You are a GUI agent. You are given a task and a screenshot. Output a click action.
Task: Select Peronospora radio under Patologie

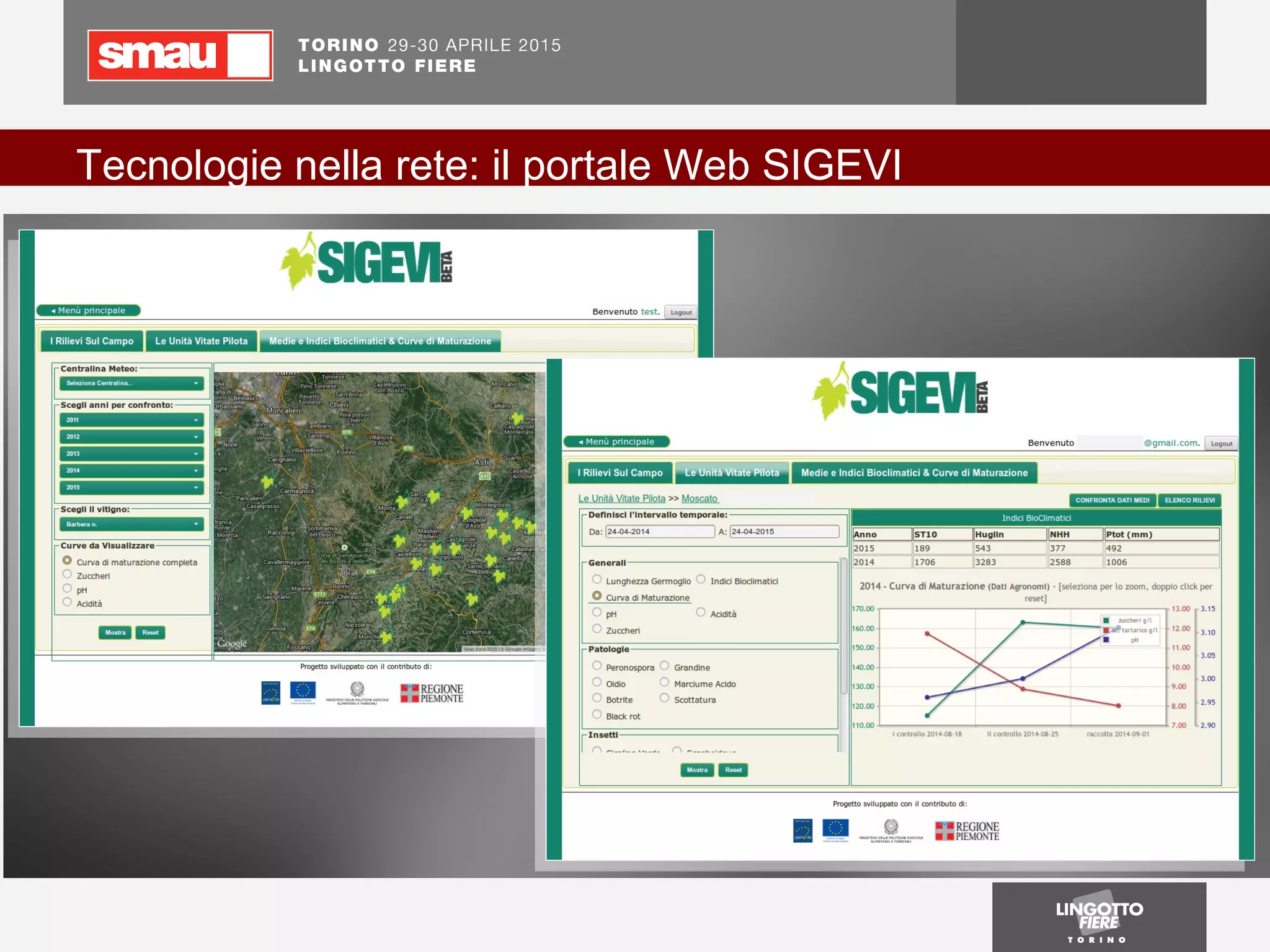597,665
